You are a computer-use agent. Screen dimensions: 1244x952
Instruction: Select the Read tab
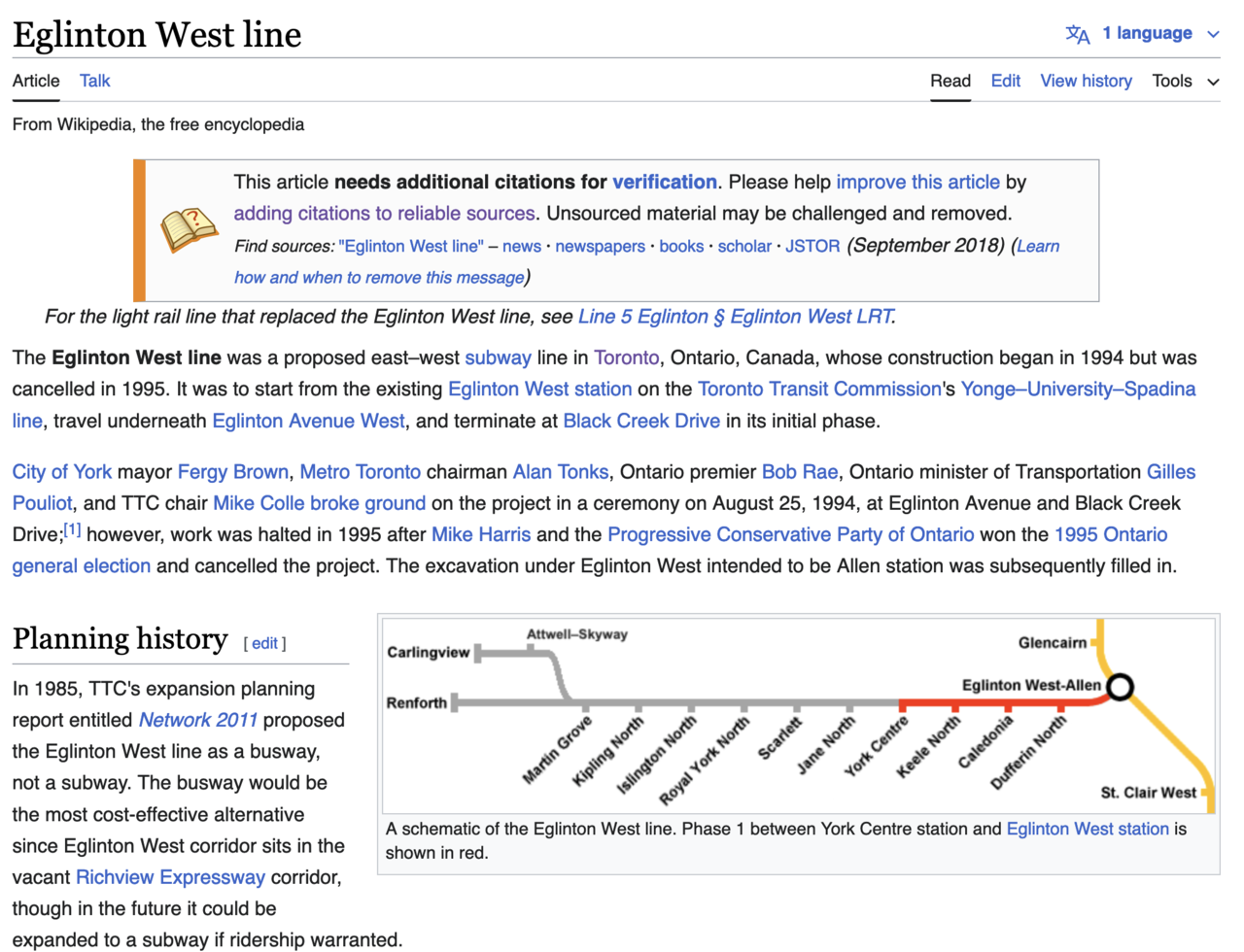950,81
